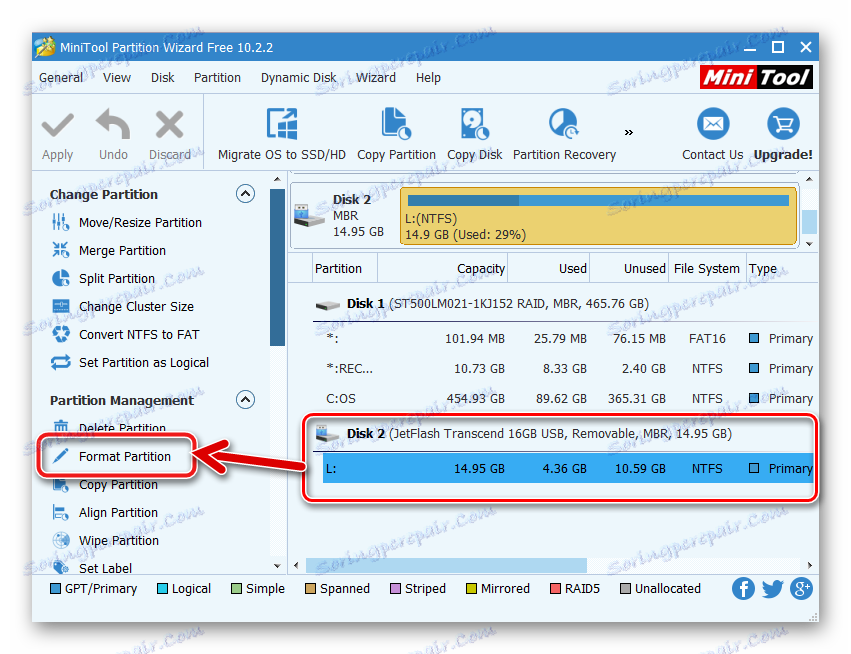The image size is (851, 654).
Task: Collapse the Change Partition section
Action: (x=245, y=194)
